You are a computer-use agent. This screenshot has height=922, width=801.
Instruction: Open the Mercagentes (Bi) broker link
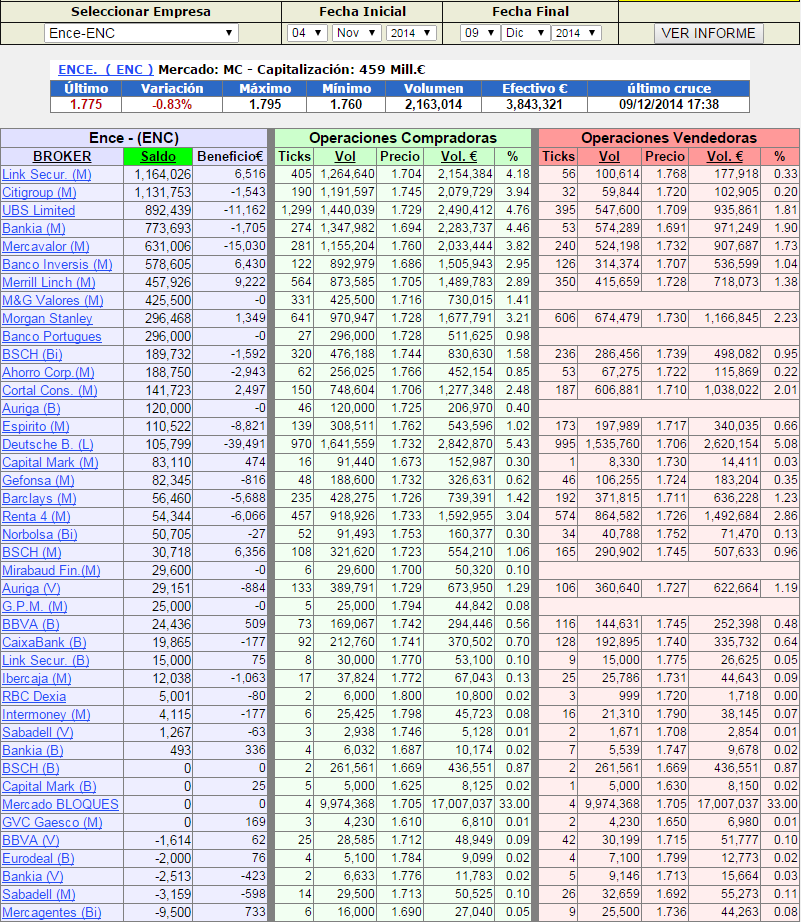pyautogui.click(x=52, y=913)
